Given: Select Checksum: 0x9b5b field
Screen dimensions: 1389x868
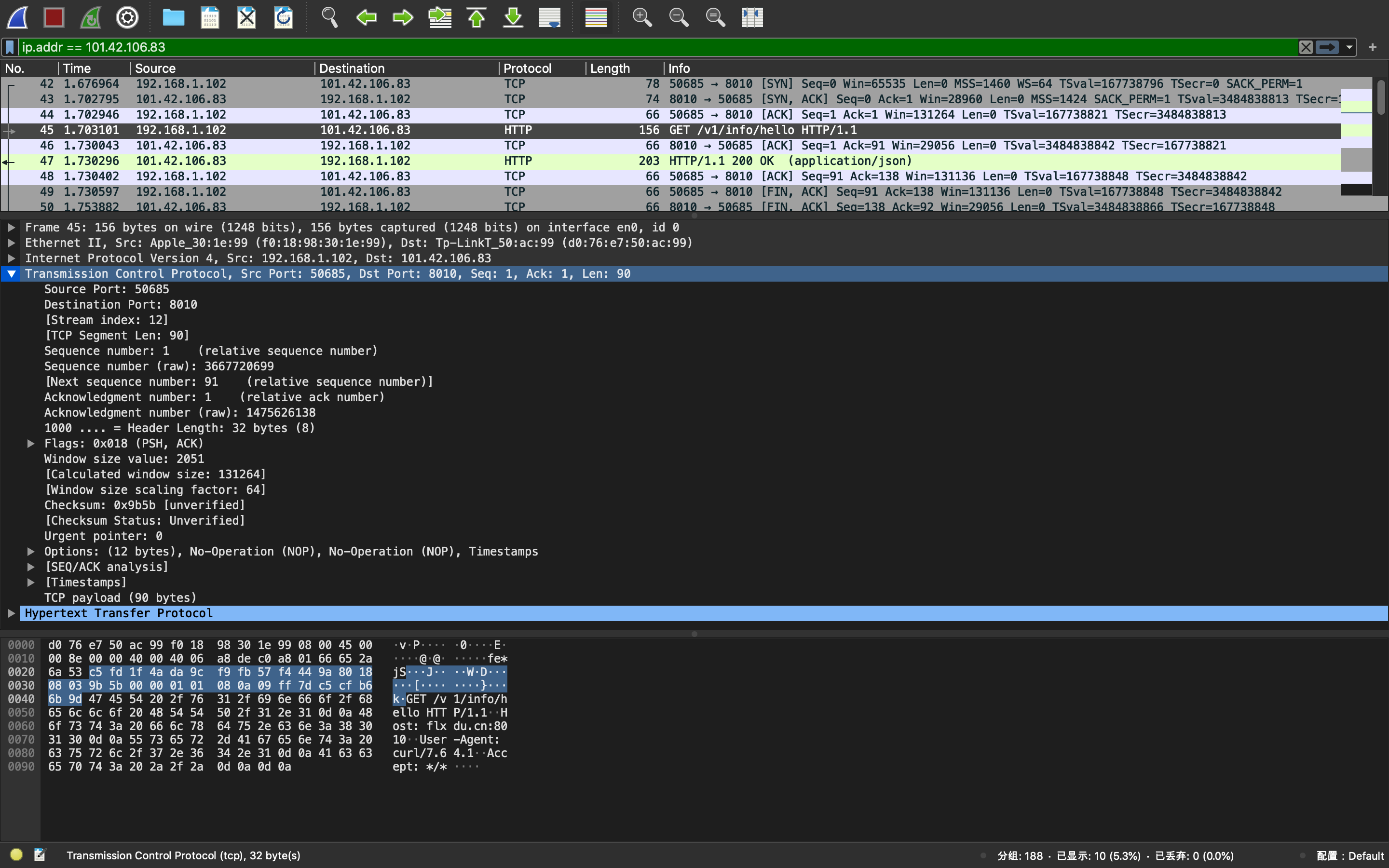Looking at the screenshot, I should [145, 505].
